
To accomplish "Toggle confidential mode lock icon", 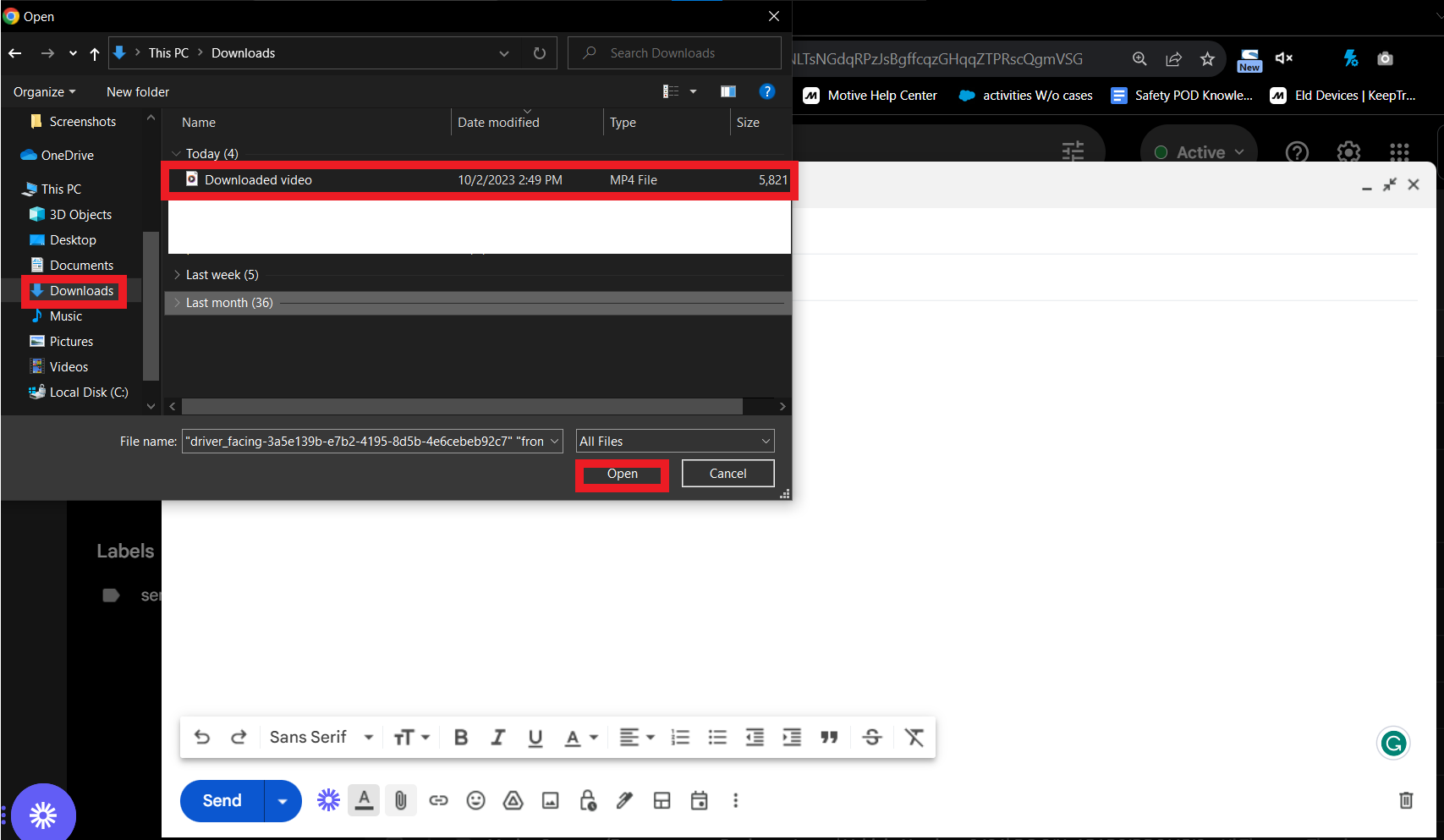I will [588, 800].
